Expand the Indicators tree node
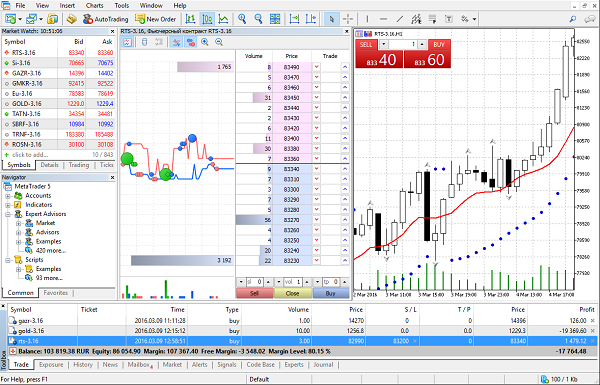This screenshot has width=600, height=385. [8, 205]
